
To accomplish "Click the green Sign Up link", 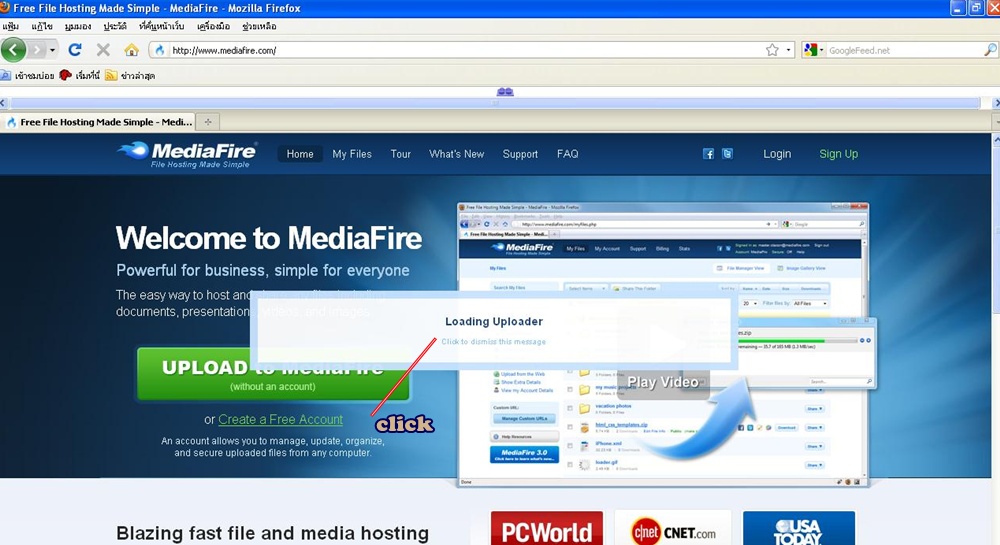I will [x=839, y=154].
